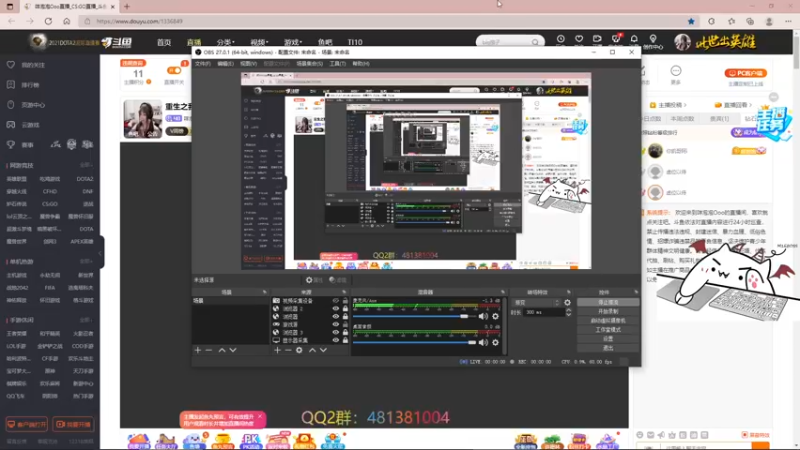Toggle visibility eye for 游戏源 source
Viewport: 800px width, 450px height.
[x=335, y=324]
